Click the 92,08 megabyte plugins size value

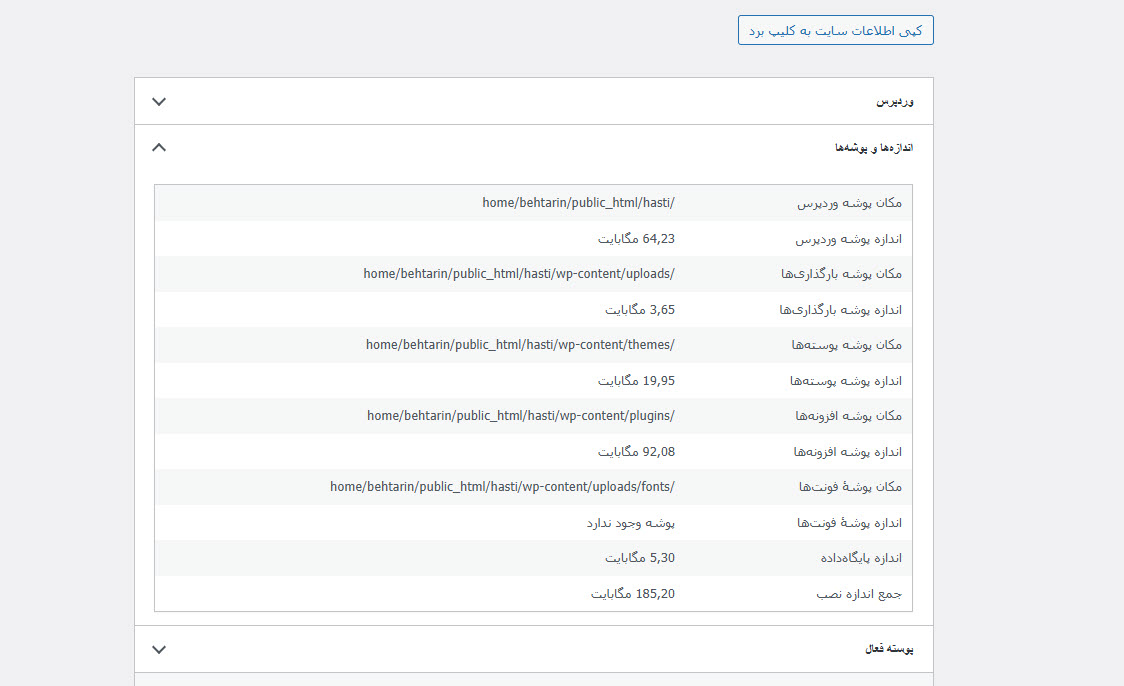click(x=636, y=452)
